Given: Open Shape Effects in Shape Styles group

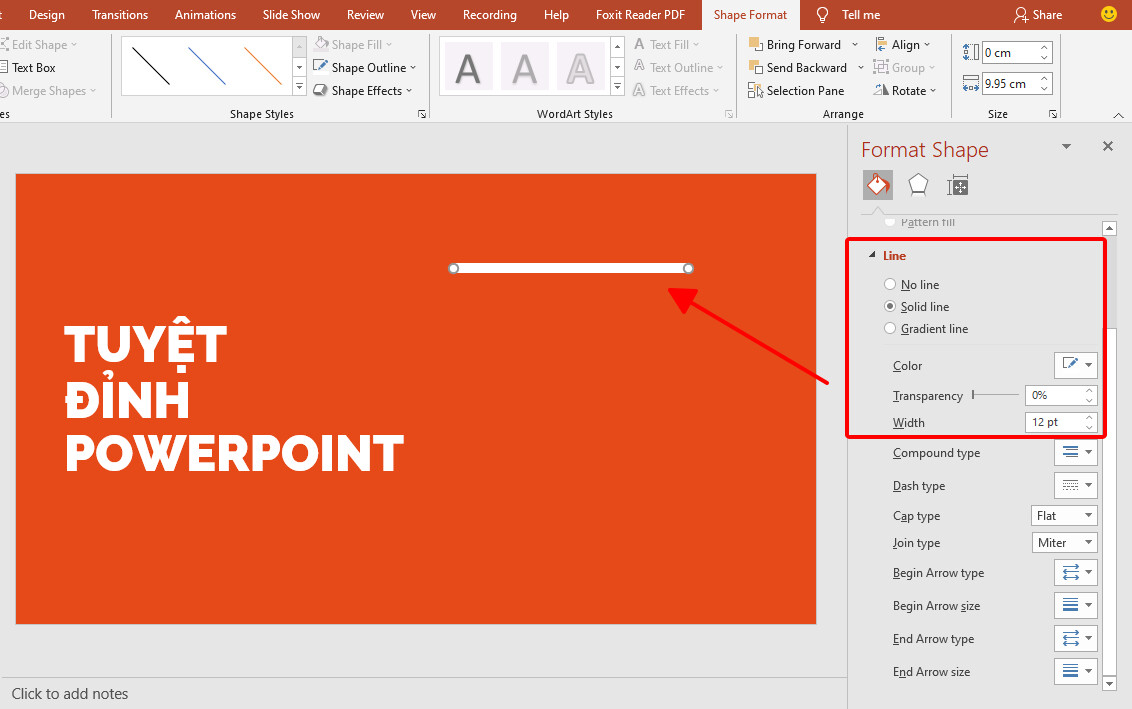Looking at the screenshot, I should (362, 90).
